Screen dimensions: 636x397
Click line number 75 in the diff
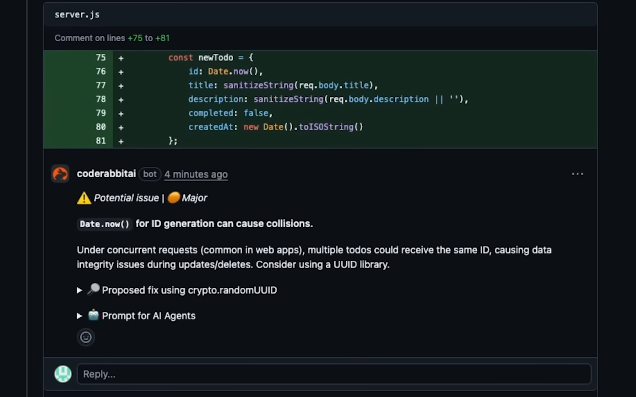[101, 58]
